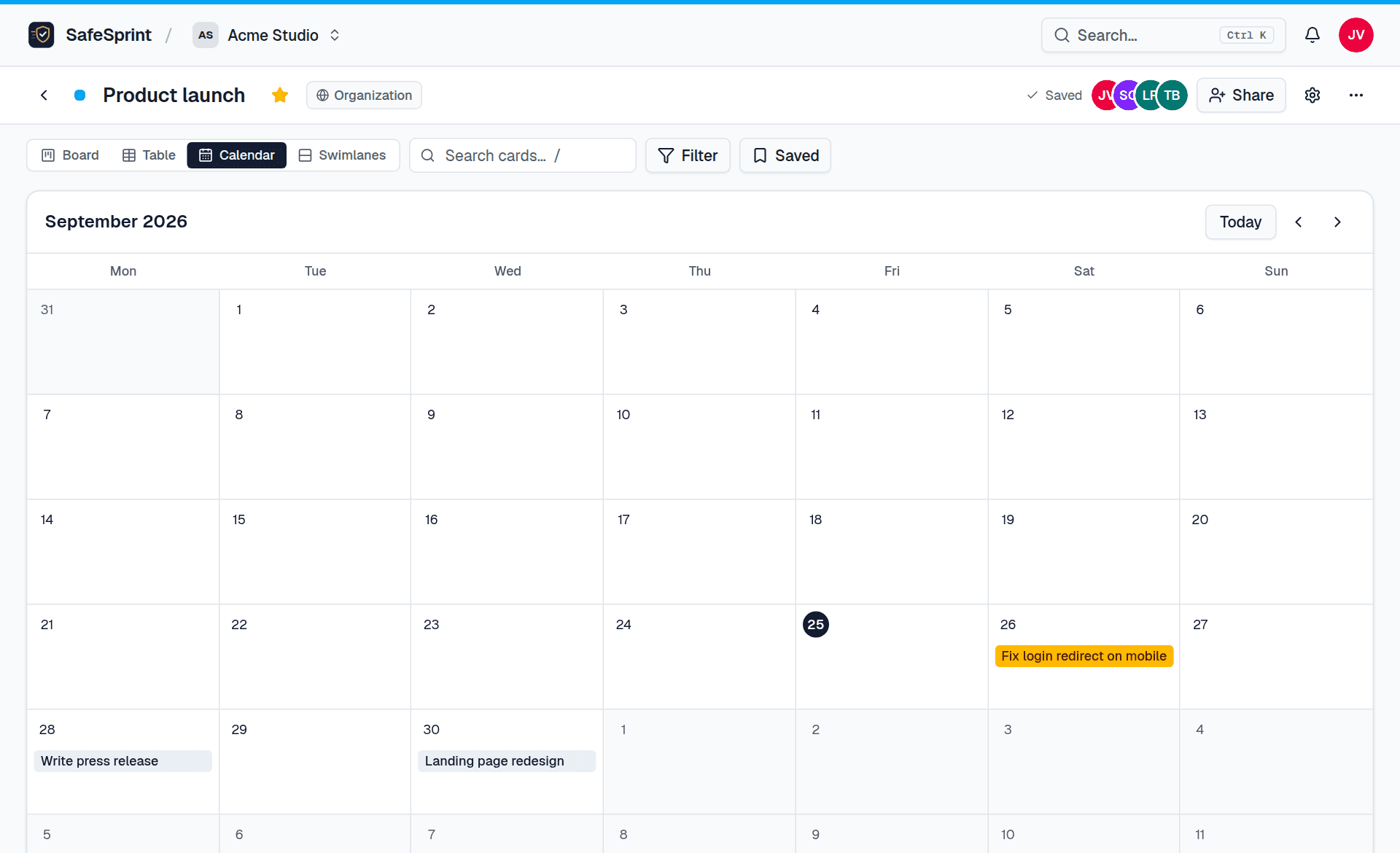Viewport: 1400px width, 853px height.
Task: Click the TB member avatar
Action: click(x=1172, y=96)
